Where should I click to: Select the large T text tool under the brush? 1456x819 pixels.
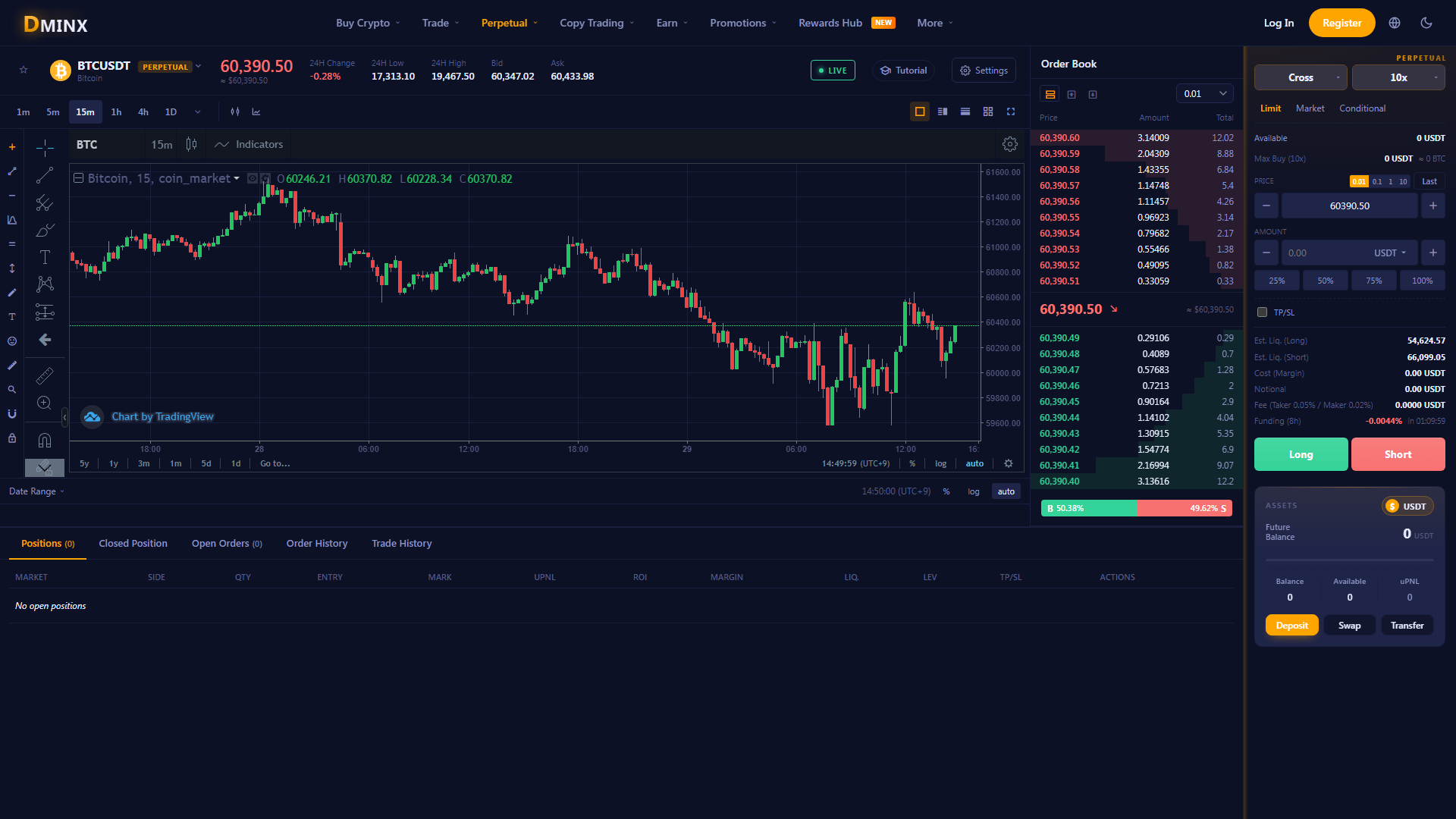45,257
